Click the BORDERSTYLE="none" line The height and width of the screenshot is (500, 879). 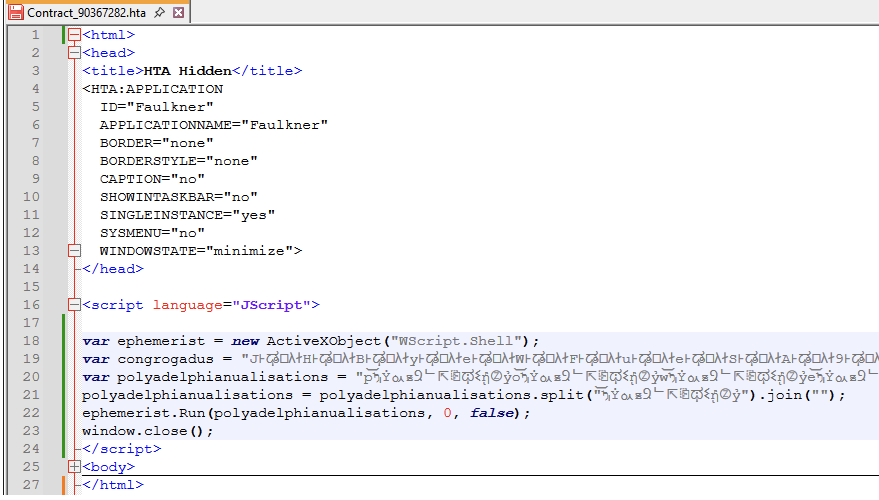(x=178, y=161)
